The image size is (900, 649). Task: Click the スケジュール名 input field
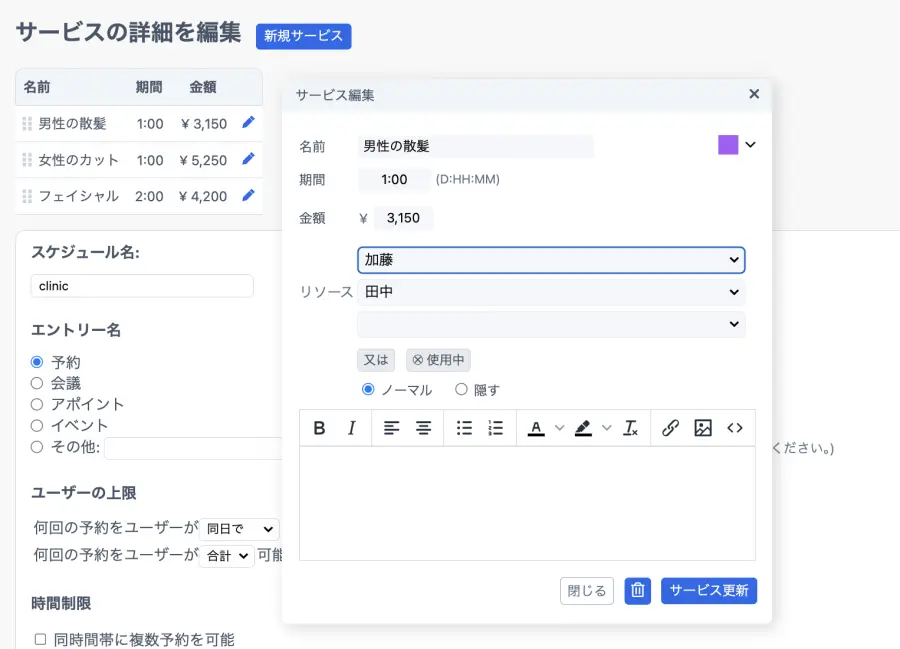click(142, 286)
